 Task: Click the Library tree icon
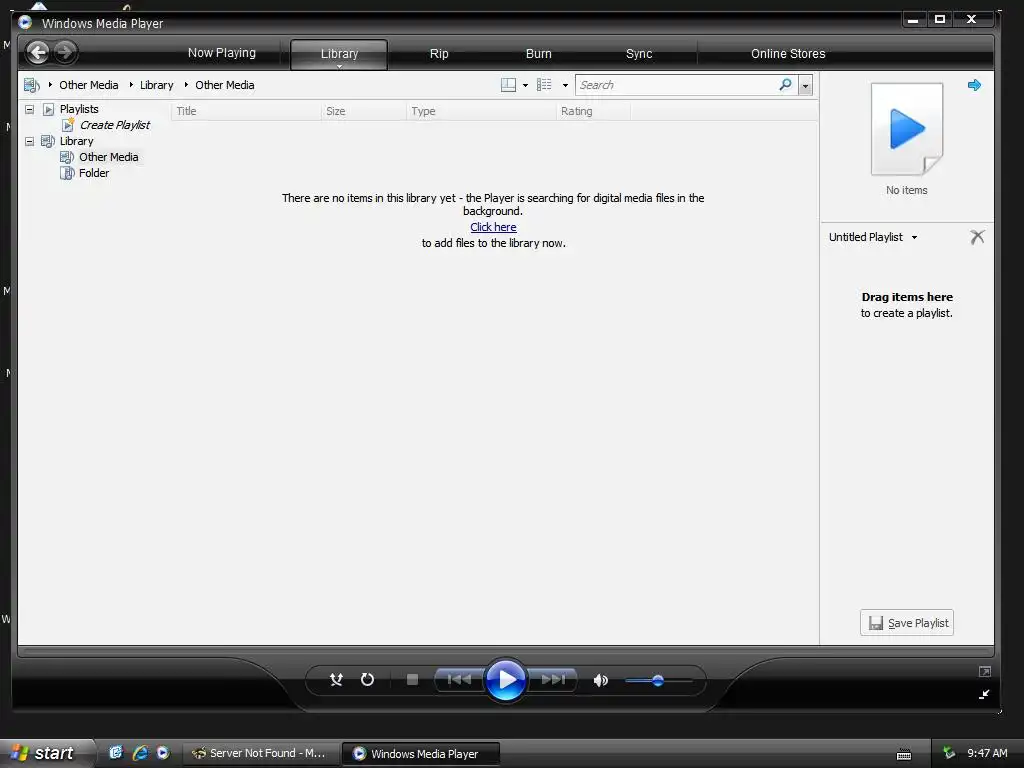click(x=48, y=141)
